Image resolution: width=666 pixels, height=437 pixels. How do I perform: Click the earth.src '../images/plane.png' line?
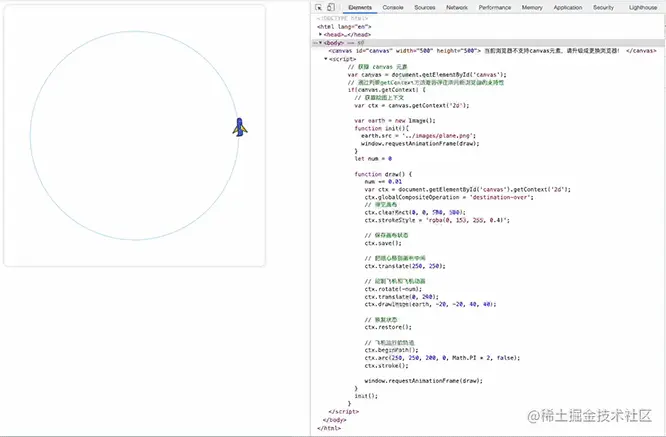(418, 136)
